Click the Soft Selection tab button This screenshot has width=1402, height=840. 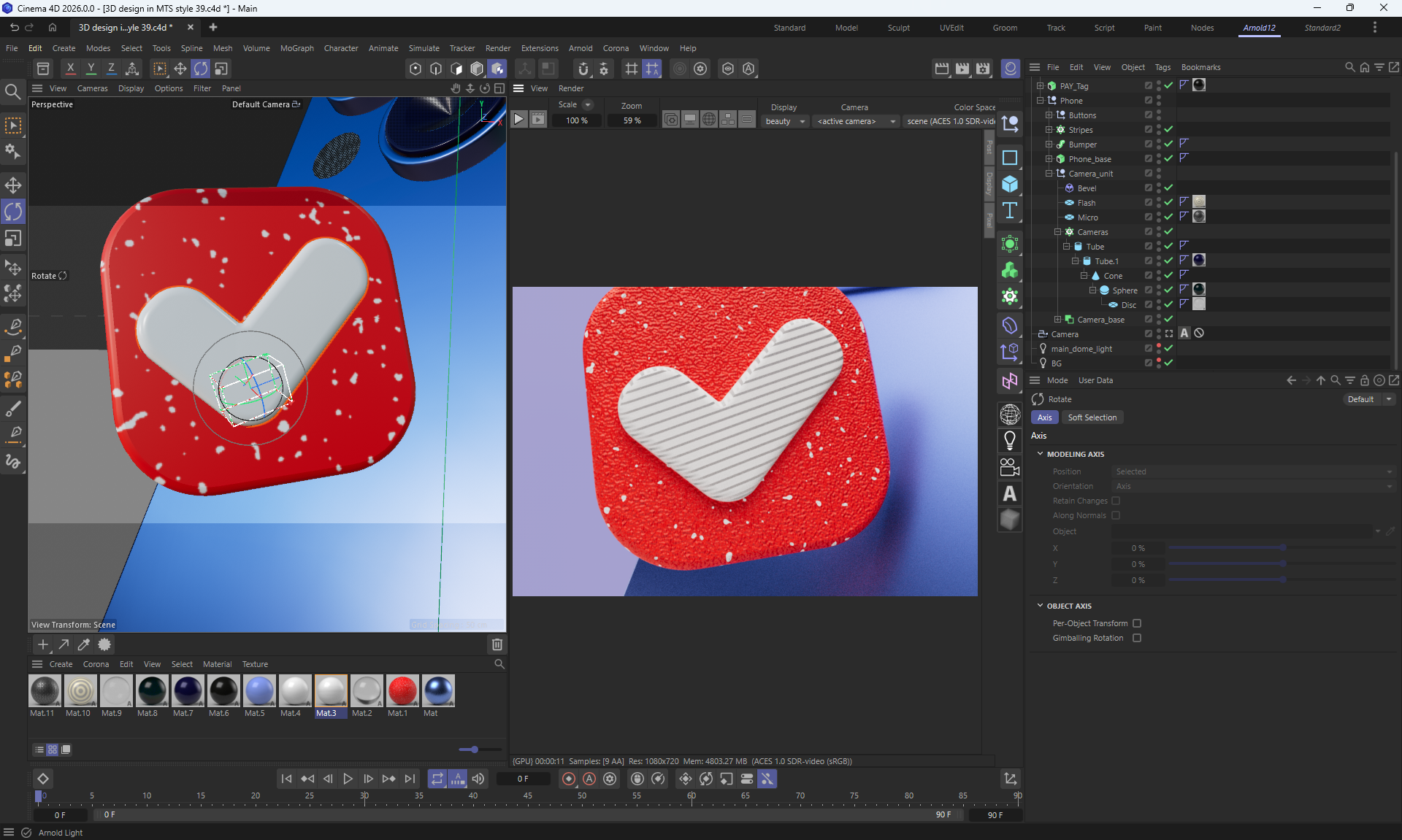point(1092,417)
